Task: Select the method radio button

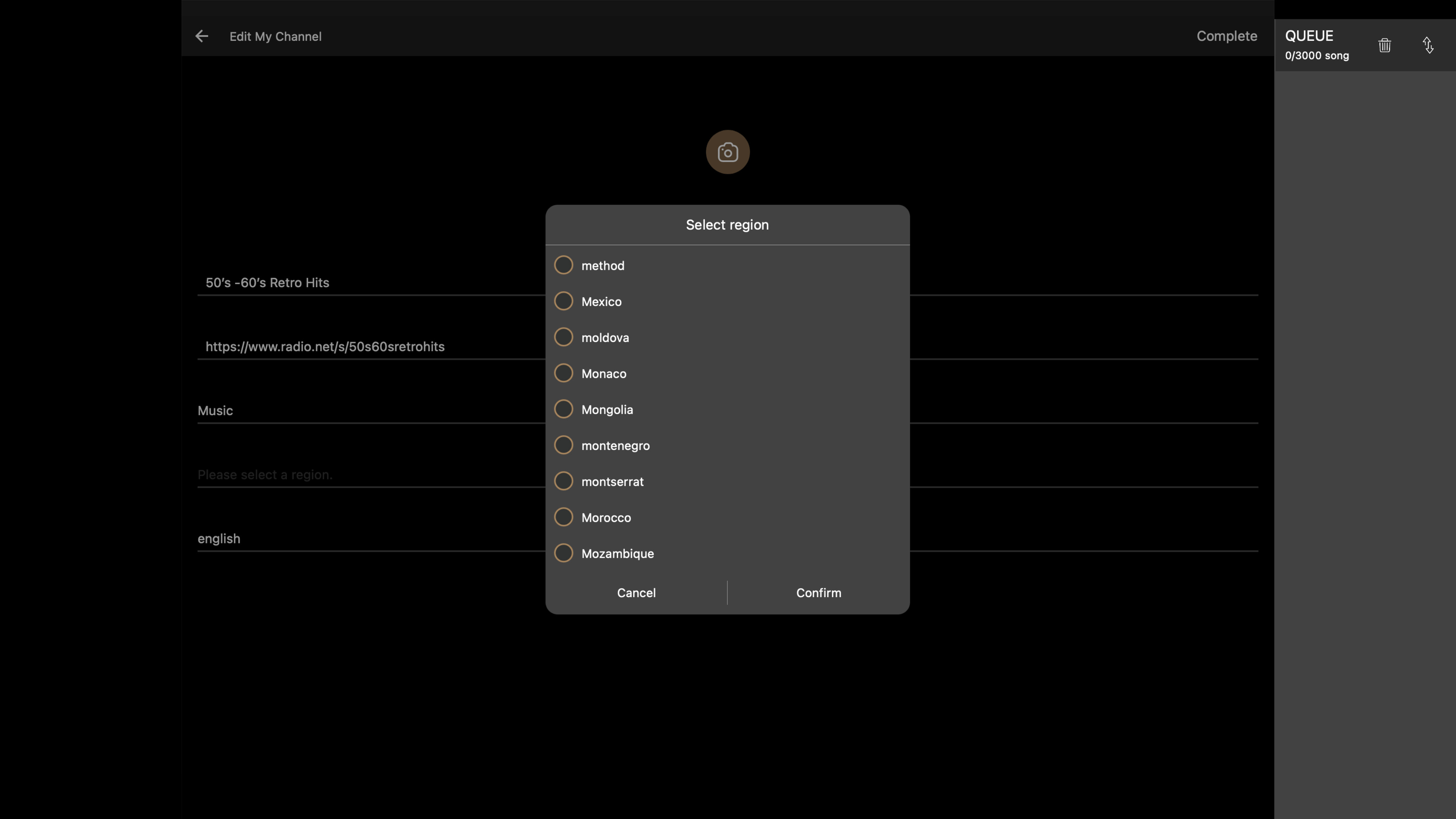Action: click(x=563, y=265)
